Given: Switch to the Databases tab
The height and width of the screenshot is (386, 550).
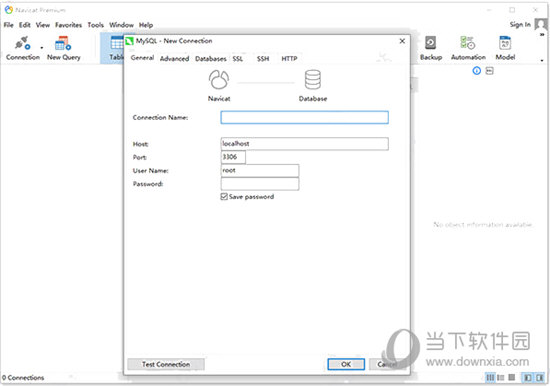Looking at the screenshot, I should point(210,59).
